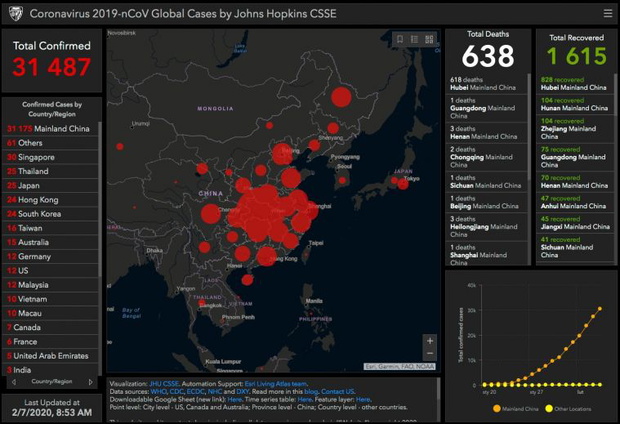Select Taiwan in the country list
Viewport: 620px width, 424px height.
(x=50, y=228)
